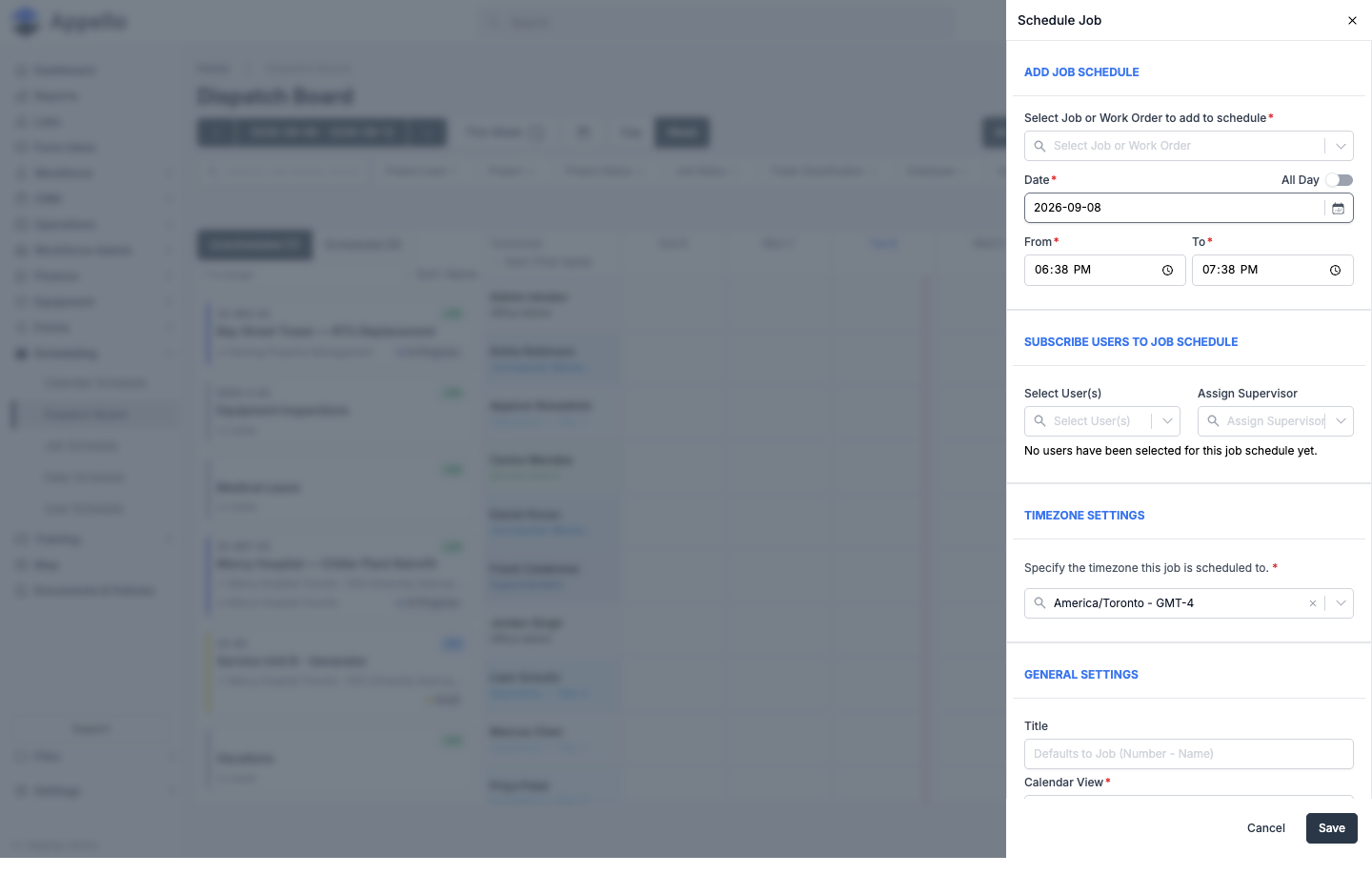Image resolution: width=1372 pixels, height=875 pixels.
Task: Close the Schedule Job panel
Action: [x=1352, y=20]
